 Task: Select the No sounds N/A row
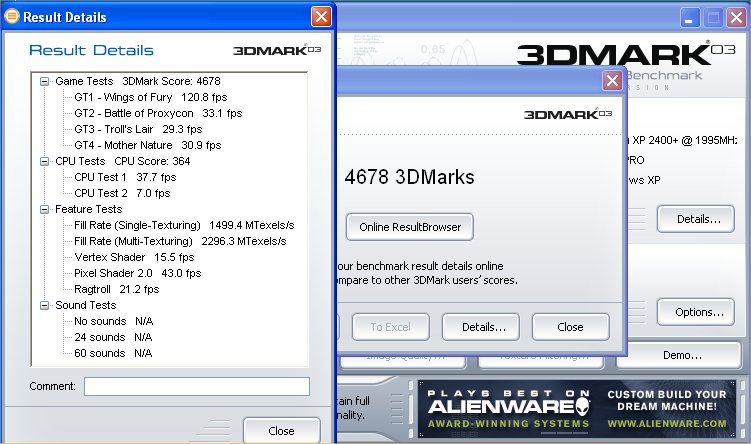tap(114, 321)
